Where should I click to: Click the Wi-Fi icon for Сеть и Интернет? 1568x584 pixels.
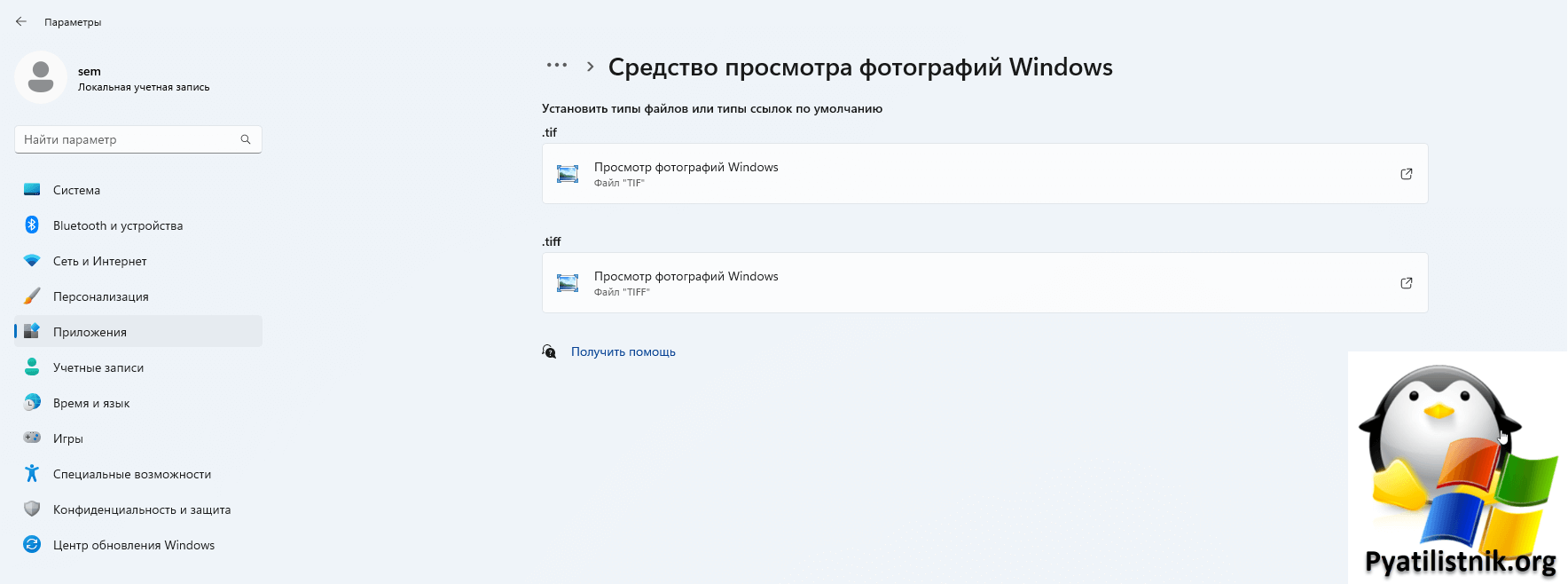pyautogui.click(x=32, y=261)
